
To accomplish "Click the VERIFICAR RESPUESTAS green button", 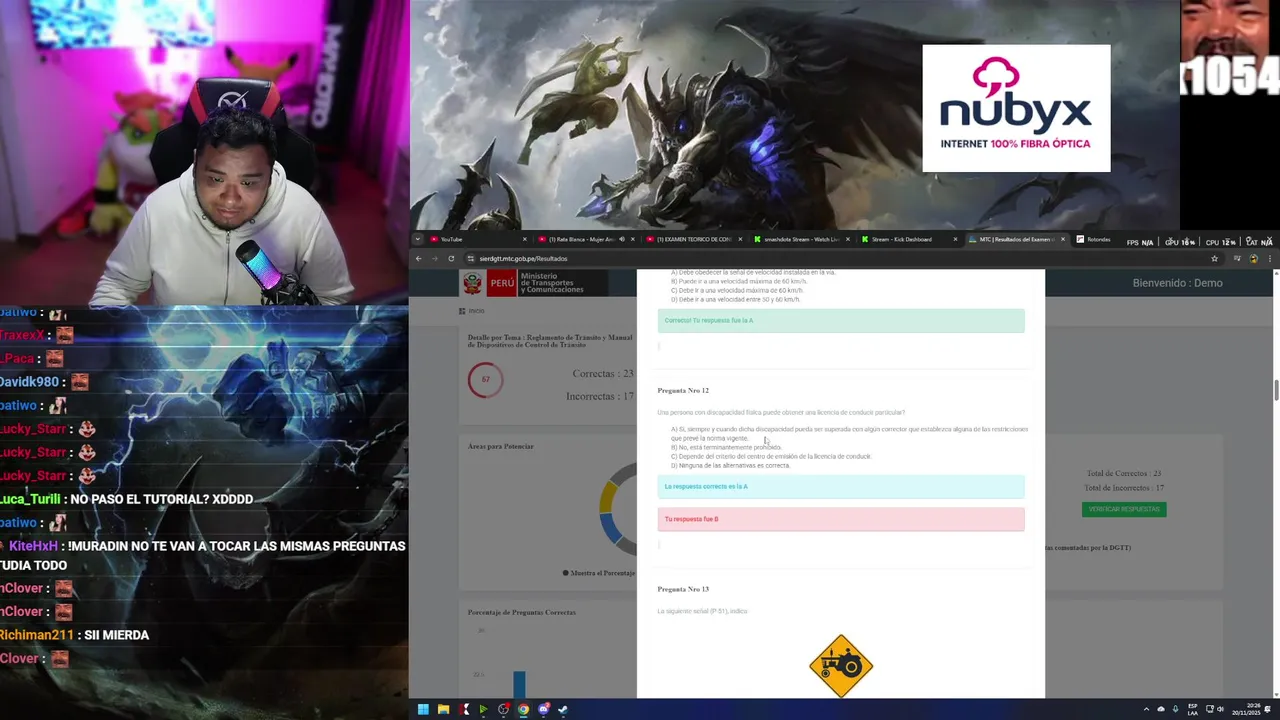I will 1124,509.
